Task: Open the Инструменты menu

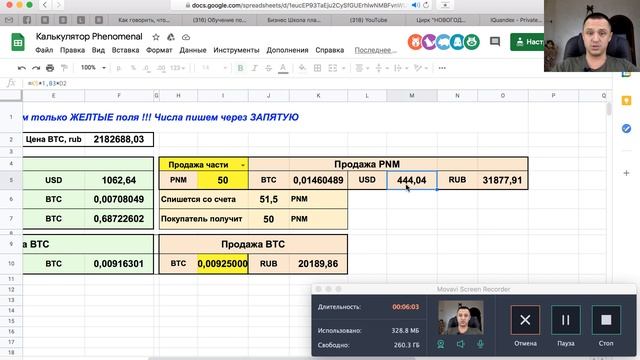Action: pyautogui.click(x=236, y=50)
